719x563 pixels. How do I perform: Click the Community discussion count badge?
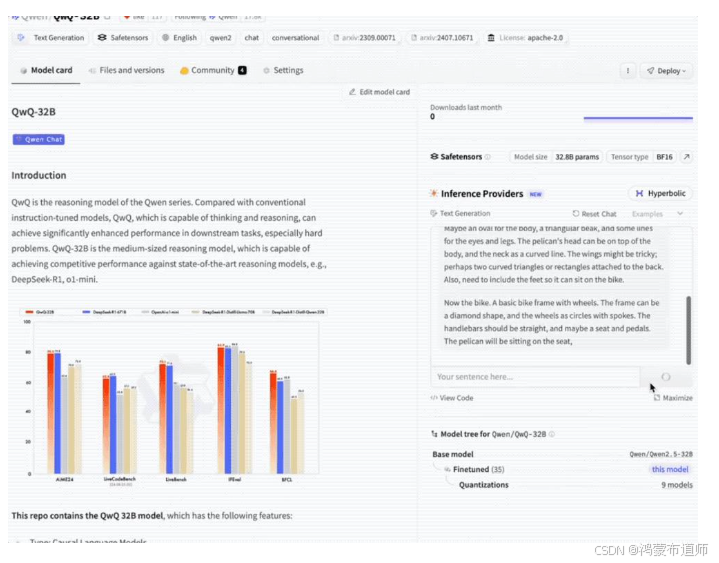(x=243, y=70)
